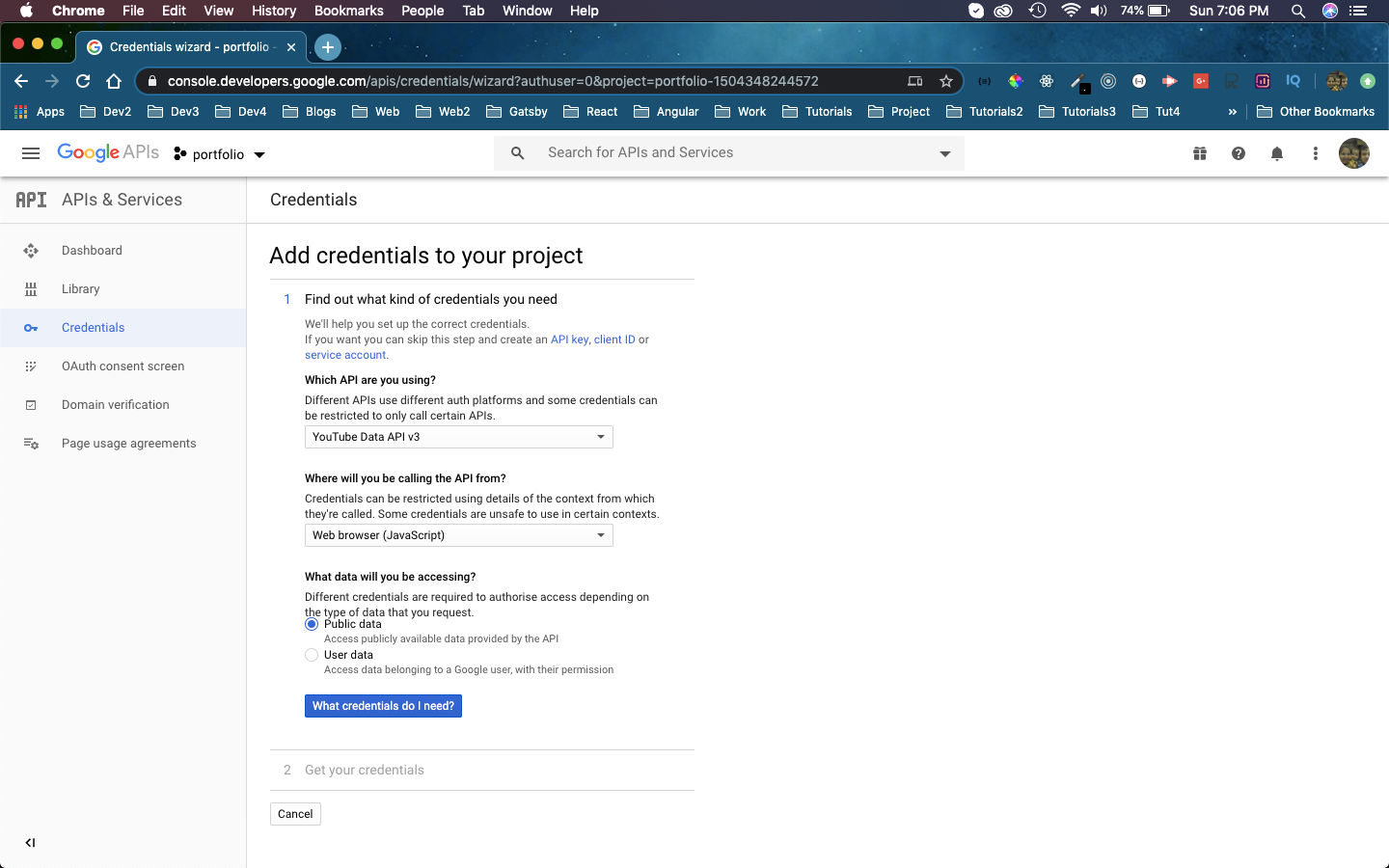
Task: Open the portfolio project selector
Action: 219,154
